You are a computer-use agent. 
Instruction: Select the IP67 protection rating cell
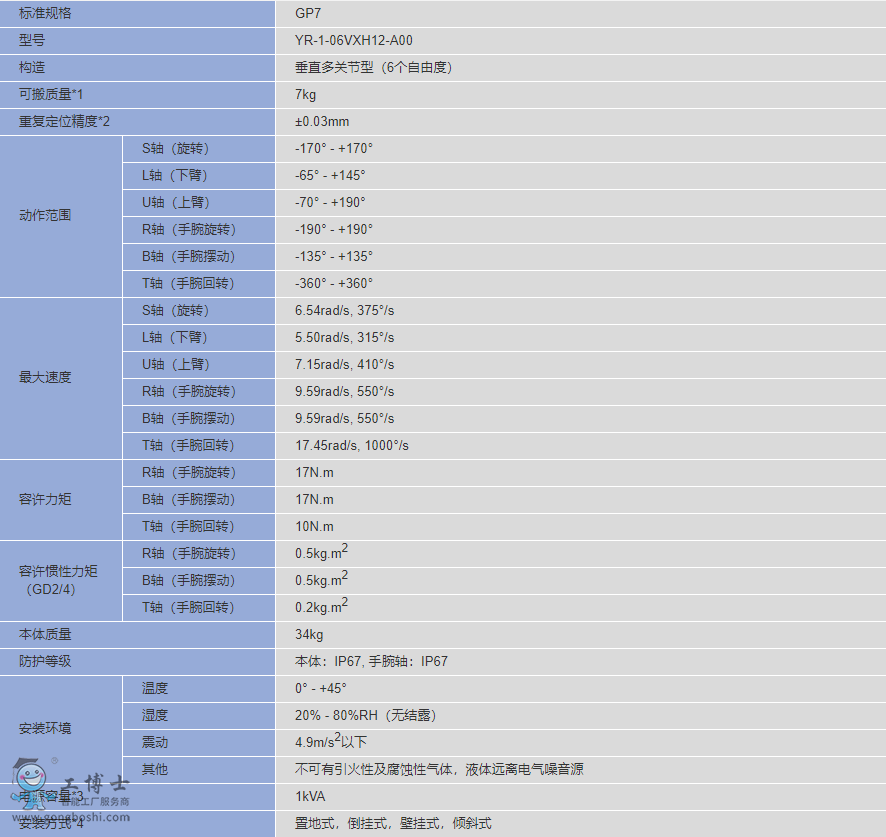(371, 662)
